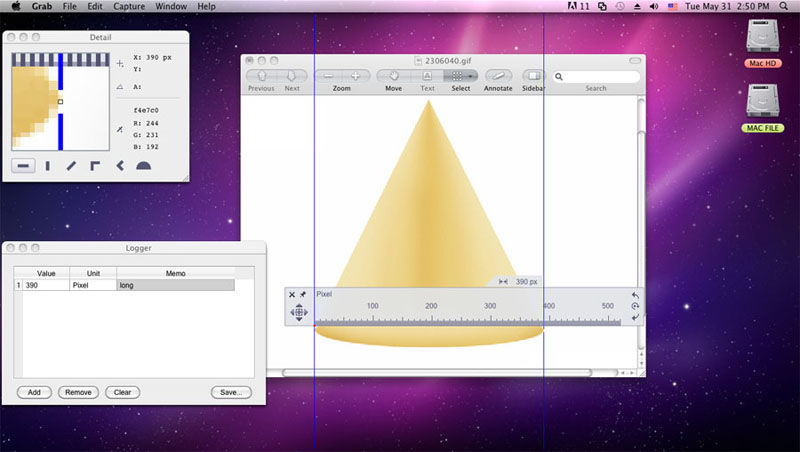Screen dimensions: 800x452
Task: Click the Save... button in Logger
Action: pos(230,392)
